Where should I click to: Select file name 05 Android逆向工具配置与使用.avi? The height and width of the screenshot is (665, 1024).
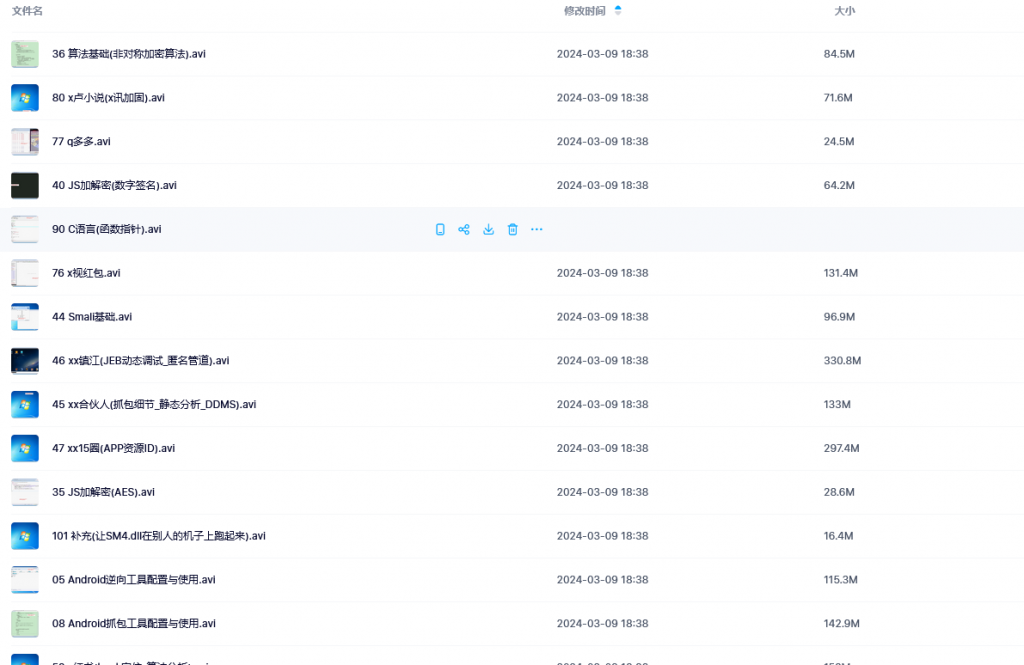134,579
